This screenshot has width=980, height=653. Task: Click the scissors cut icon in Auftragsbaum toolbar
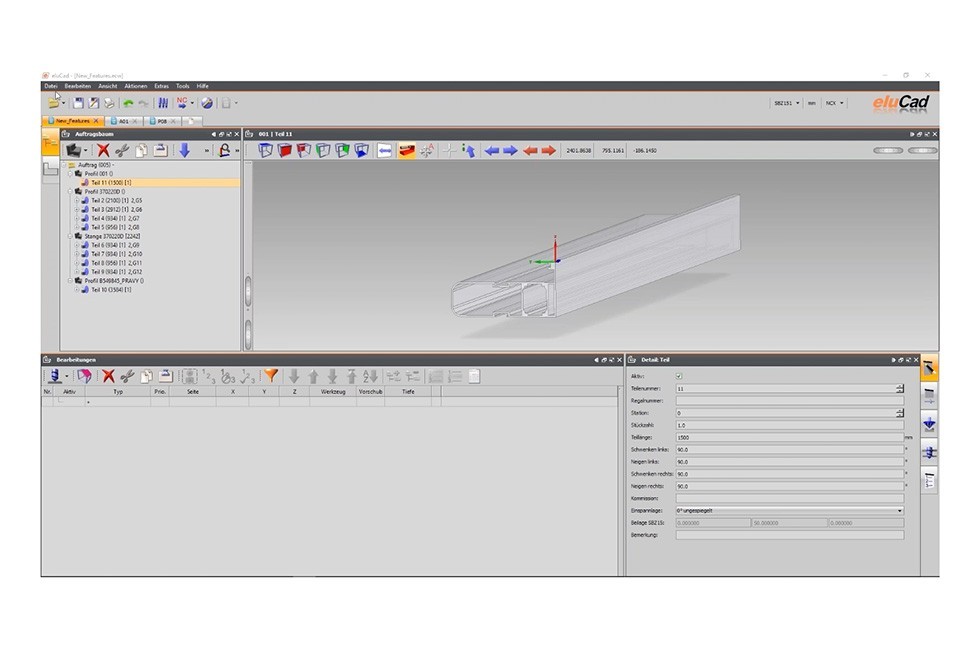tap(122, 150)
